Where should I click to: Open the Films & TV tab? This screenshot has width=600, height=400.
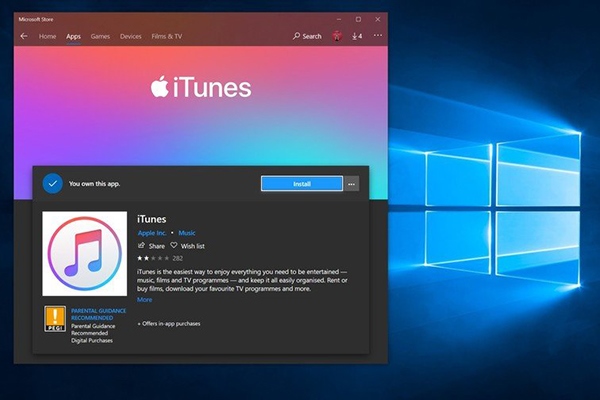click(167, 36)
